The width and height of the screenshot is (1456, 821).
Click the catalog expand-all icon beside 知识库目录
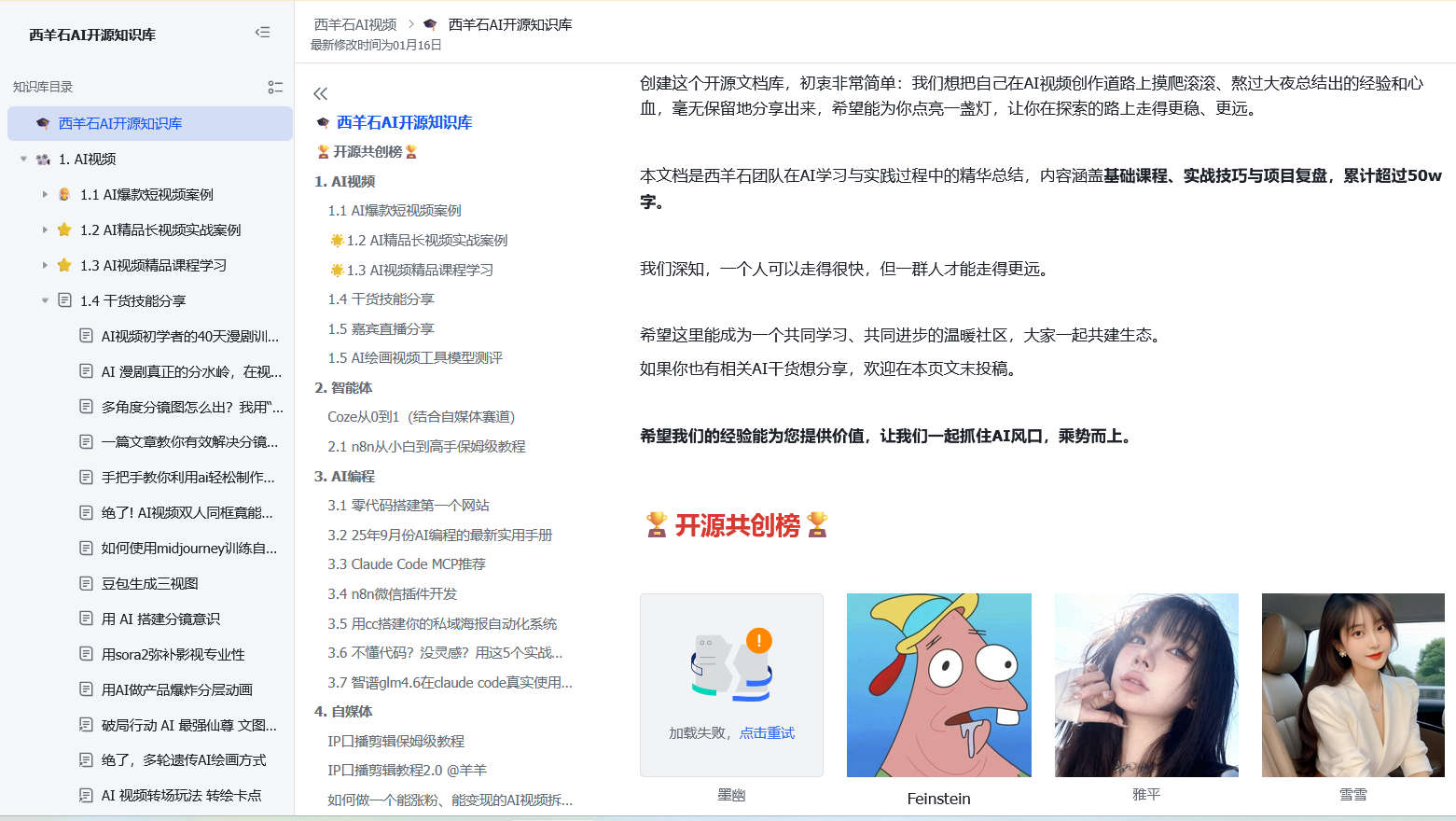coord(275,87)
